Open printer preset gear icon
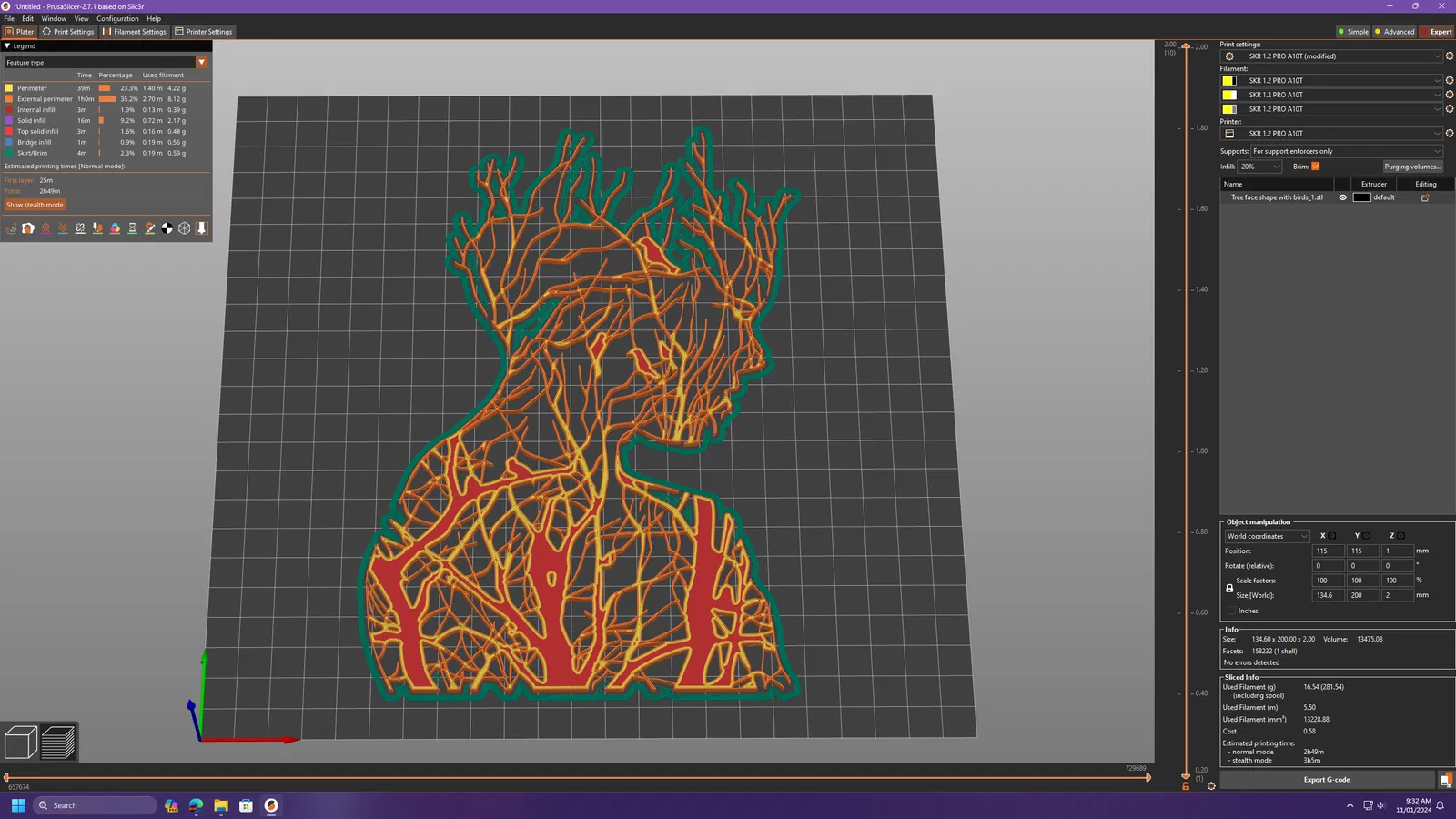The image size is (1456, 819). (x=1450, y=134)
